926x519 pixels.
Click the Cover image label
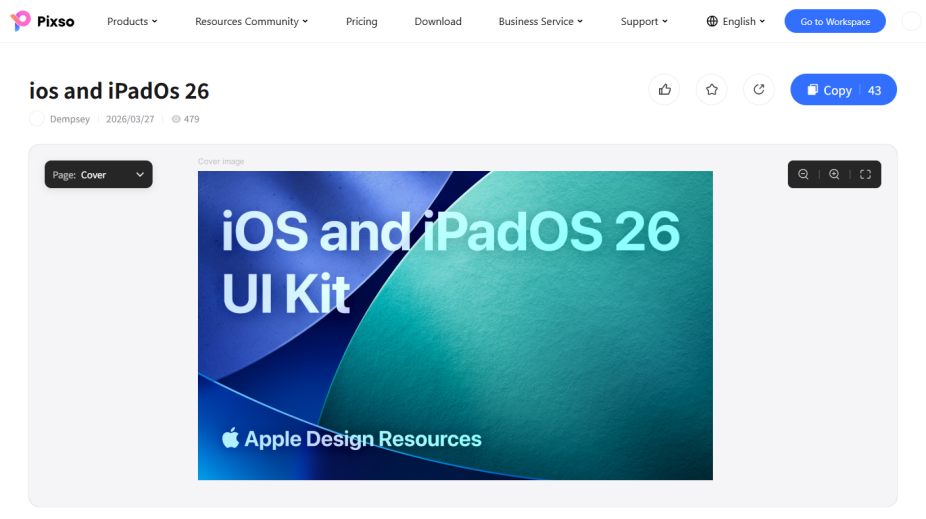coord(221,161)
